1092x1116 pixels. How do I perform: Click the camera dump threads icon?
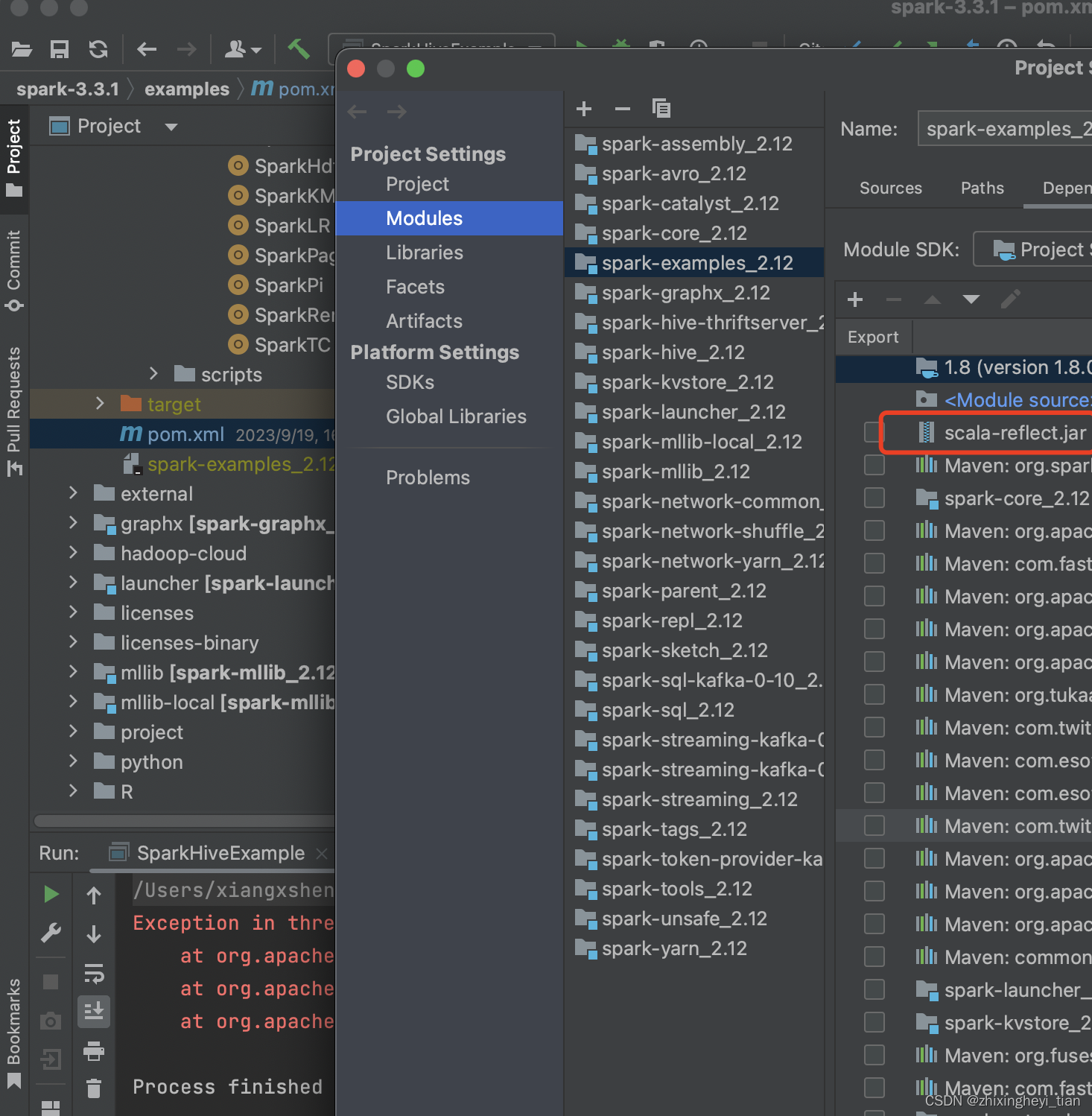(x=51, y=1020)
